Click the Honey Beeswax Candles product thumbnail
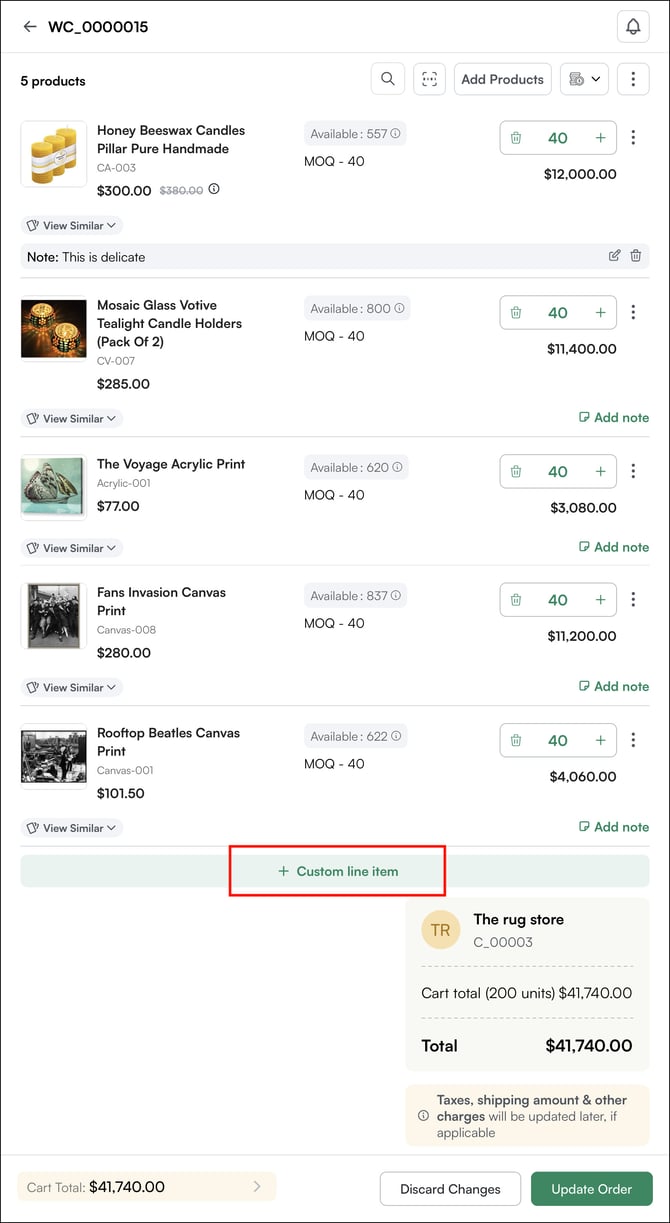 [53, 154]
